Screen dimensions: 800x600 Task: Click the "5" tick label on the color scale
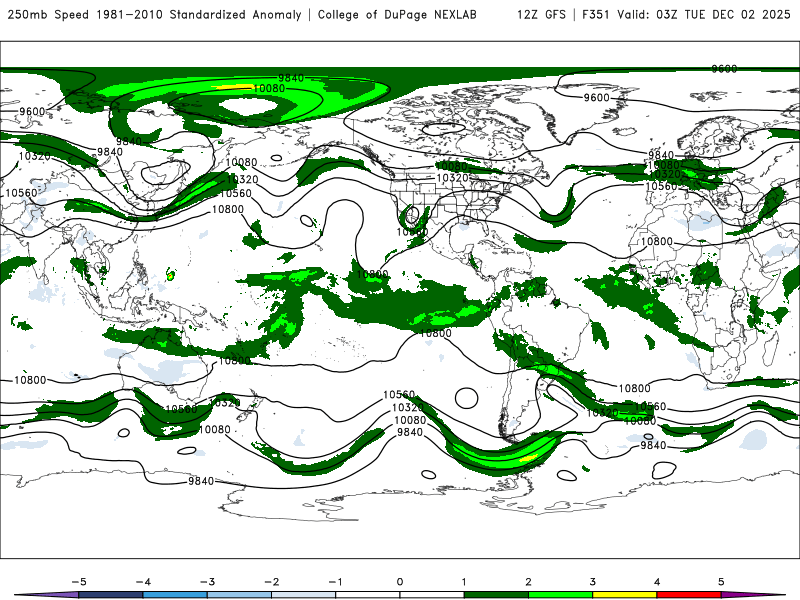(x=721, y=582)
